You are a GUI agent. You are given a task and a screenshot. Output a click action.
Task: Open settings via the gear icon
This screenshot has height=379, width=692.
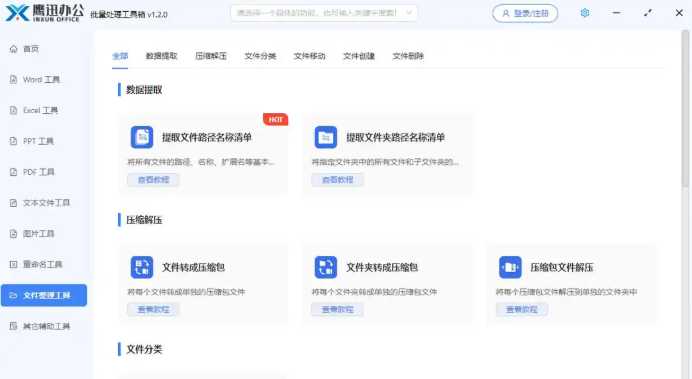pos(585,13)
